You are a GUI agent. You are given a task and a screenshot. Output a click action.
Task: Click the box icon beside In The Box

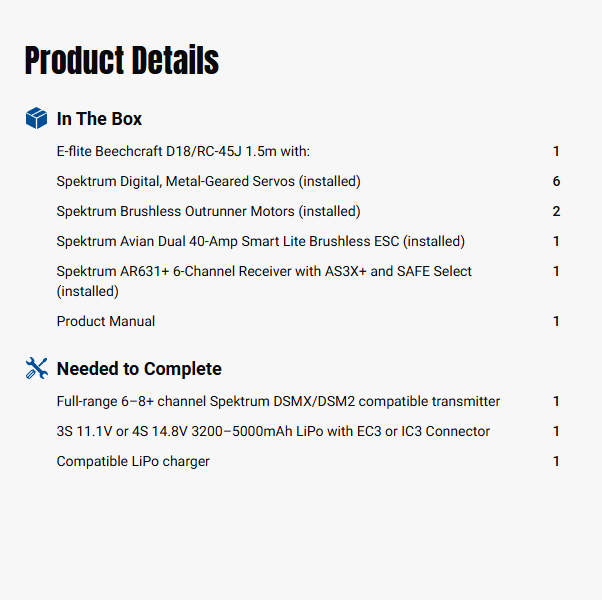36,119
